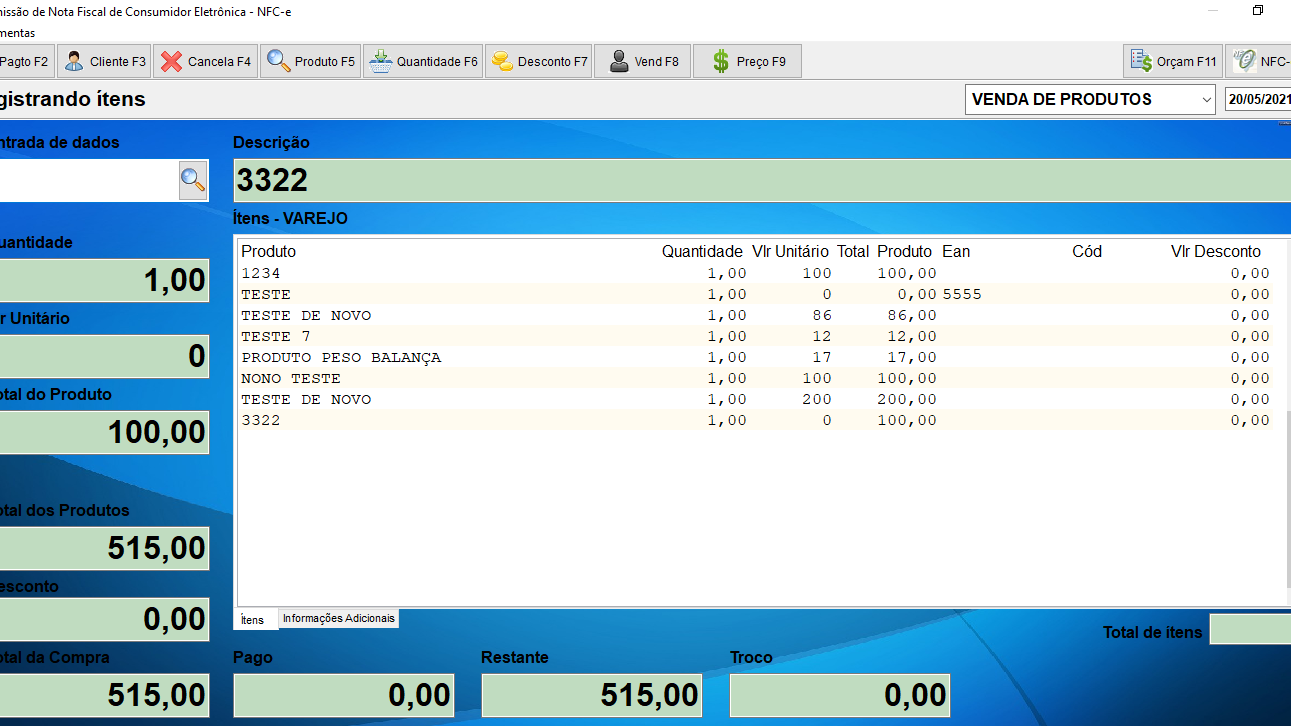Screen dimensions: 1291x726
Task: Restore down the application window
Action: [x=1258, y=11]
